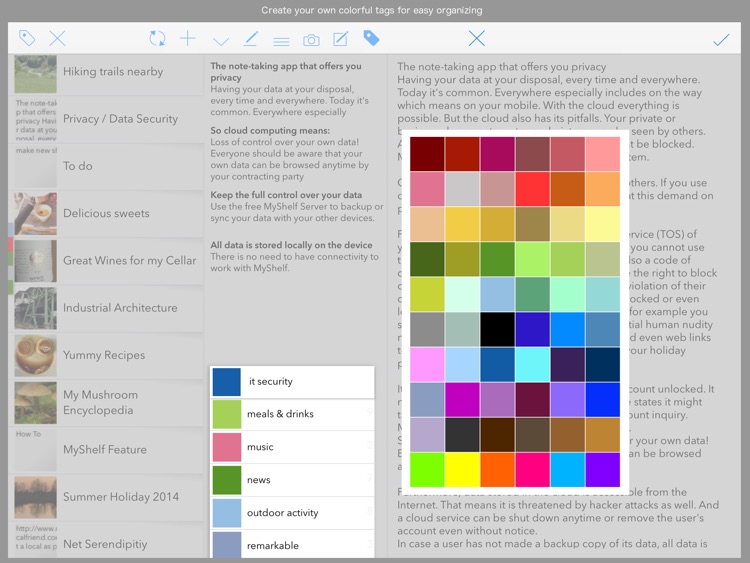Screen dimensions: 750x563
Task: Click 'All data is stored locally on the device'
Action: tap(291, 245)
